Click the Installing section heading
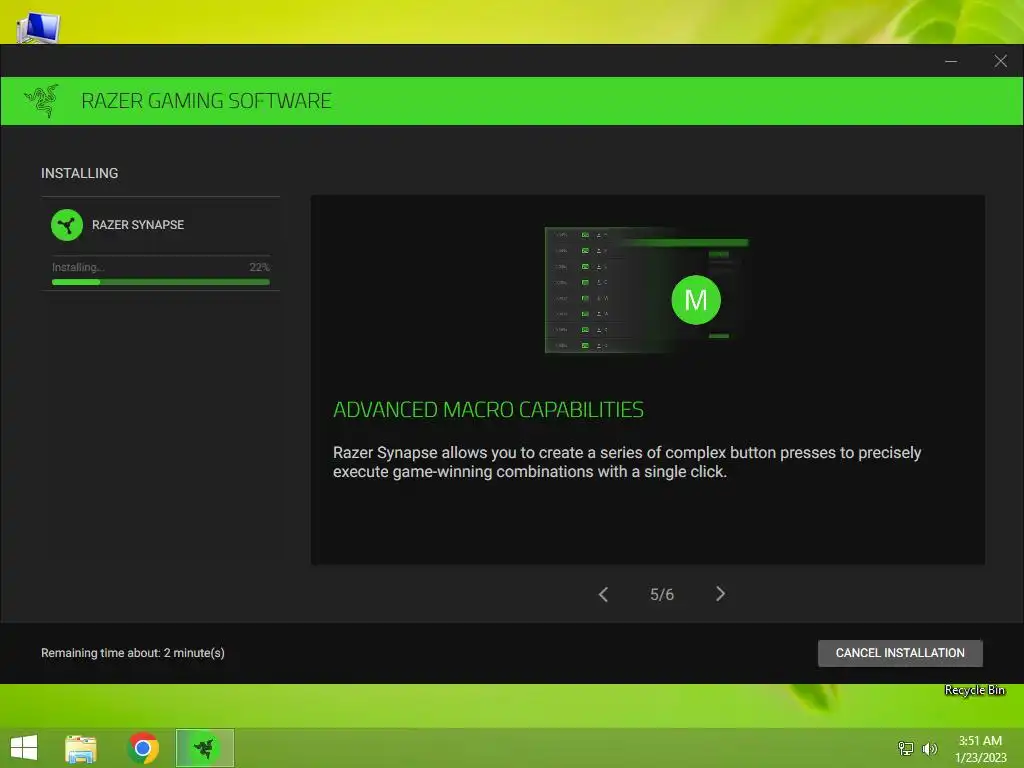This screenshot has height=768, width=1024. click(x=80, y=173)
